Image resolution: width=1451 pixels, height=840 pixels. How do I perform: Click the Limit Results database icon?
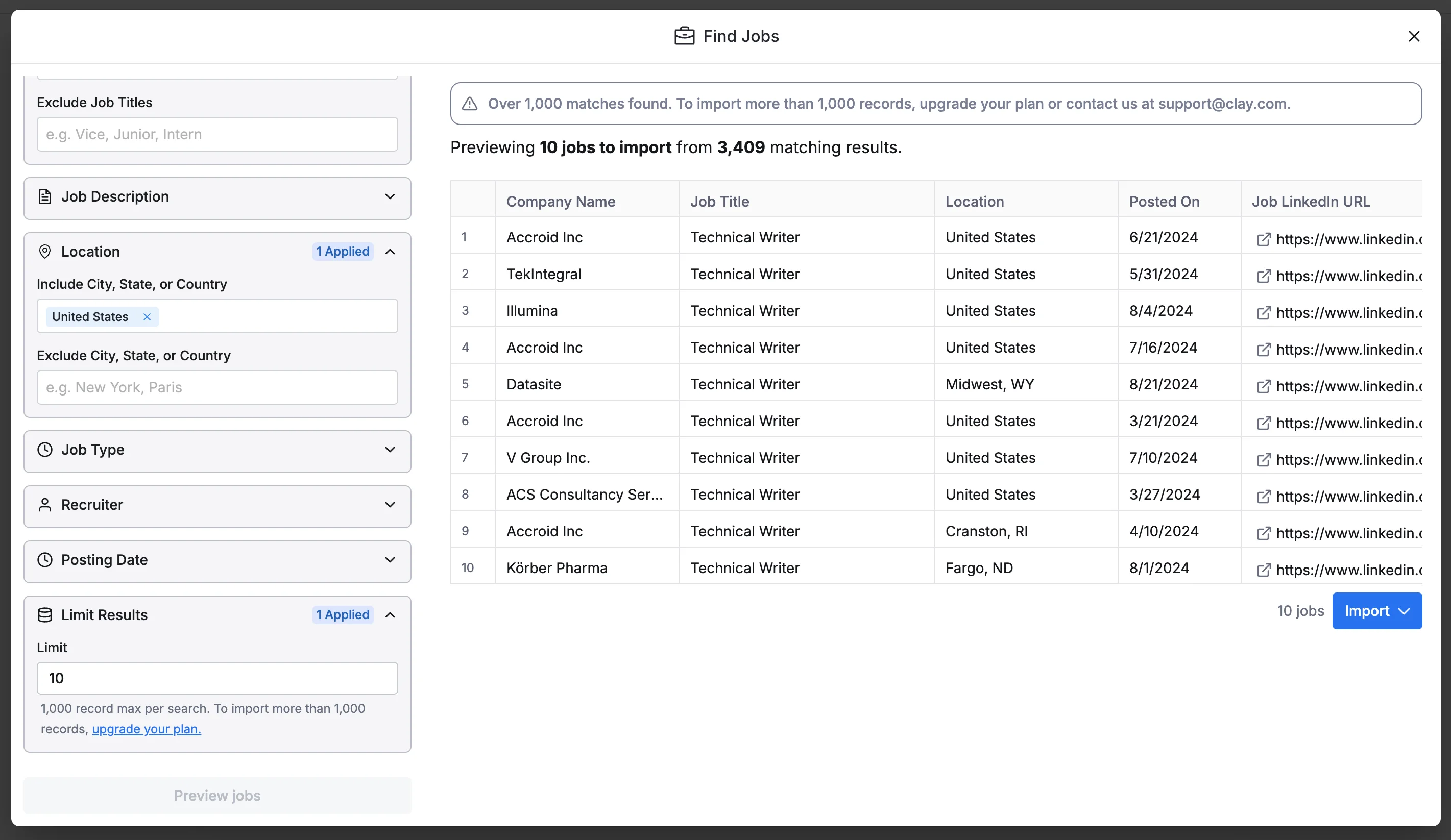point(45,615)
